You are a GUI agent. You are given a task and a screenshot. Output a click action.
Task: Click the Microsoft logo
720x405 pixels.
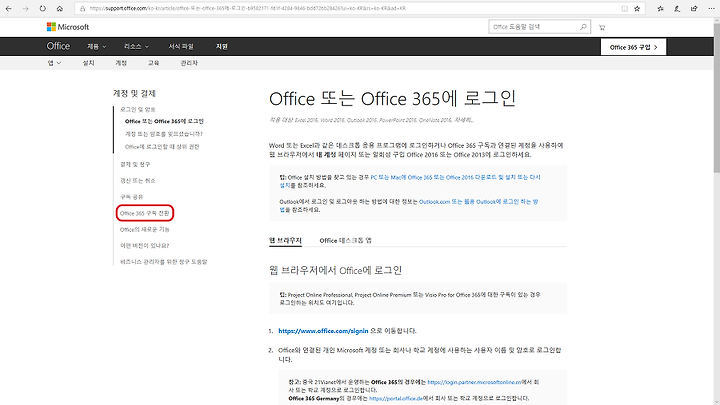[x=68, y=27]
